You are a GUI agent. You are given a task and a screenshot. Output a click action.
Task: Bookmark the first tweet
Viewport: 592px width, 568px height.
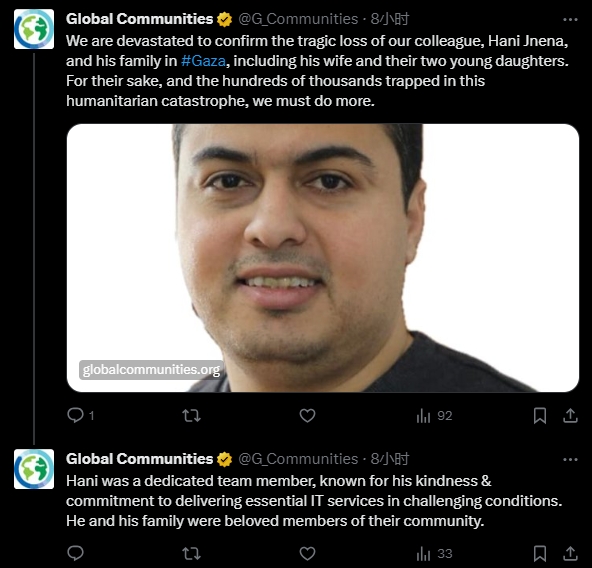[x=540, y=416]
